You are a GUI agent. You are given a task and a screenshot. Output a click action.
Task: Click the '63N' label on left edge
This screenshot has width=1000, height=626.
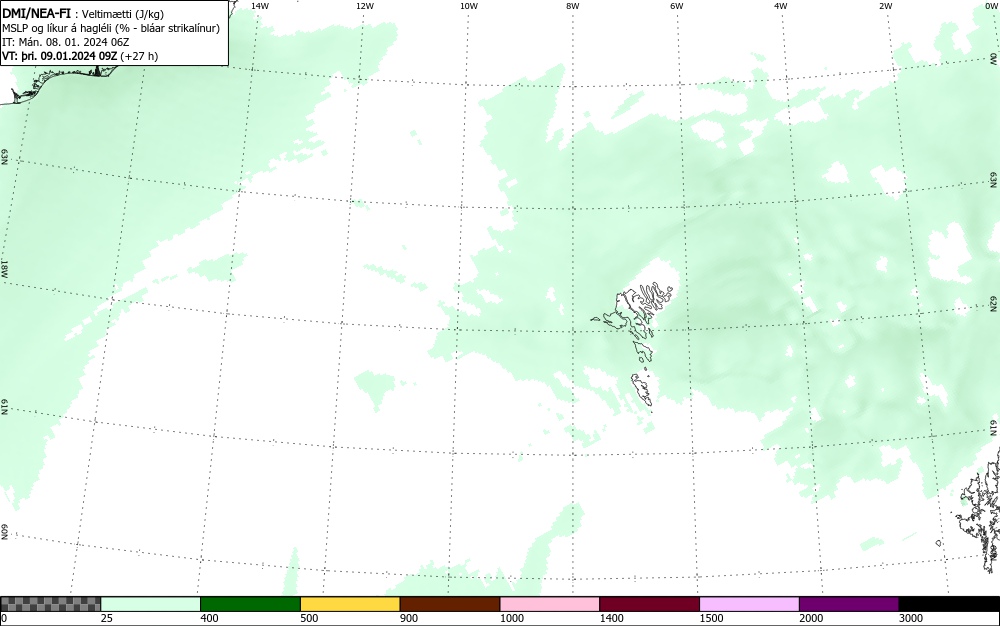click(4, 157)
